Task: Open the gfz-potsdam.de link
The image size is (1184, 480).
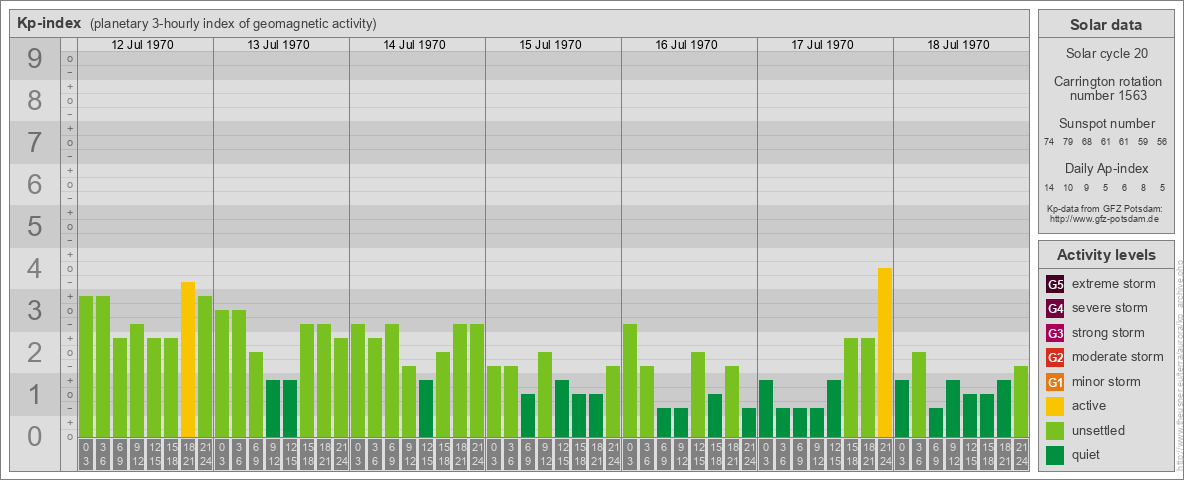Action: 1104,219
